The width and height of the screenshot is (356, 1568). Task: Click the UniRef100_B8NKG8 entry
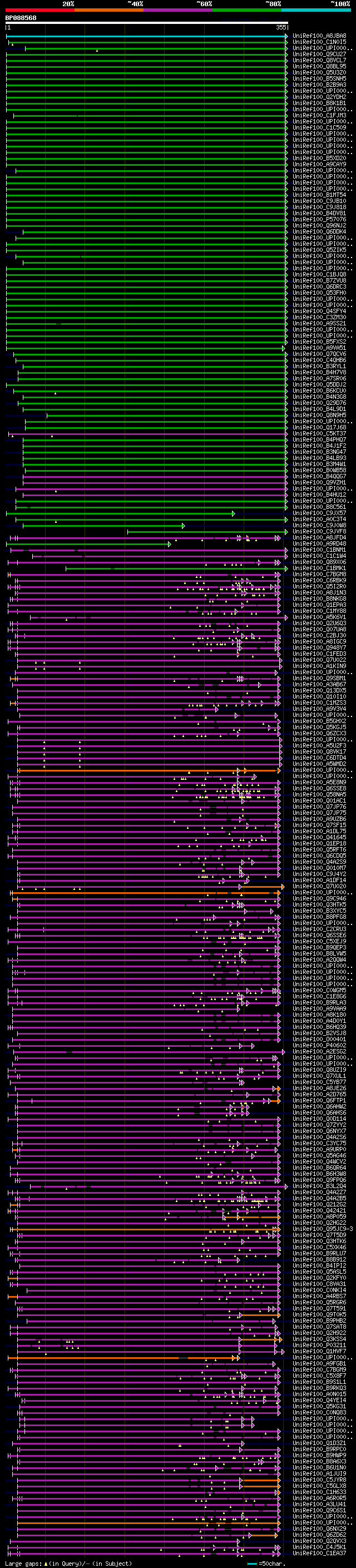[319, 598]
